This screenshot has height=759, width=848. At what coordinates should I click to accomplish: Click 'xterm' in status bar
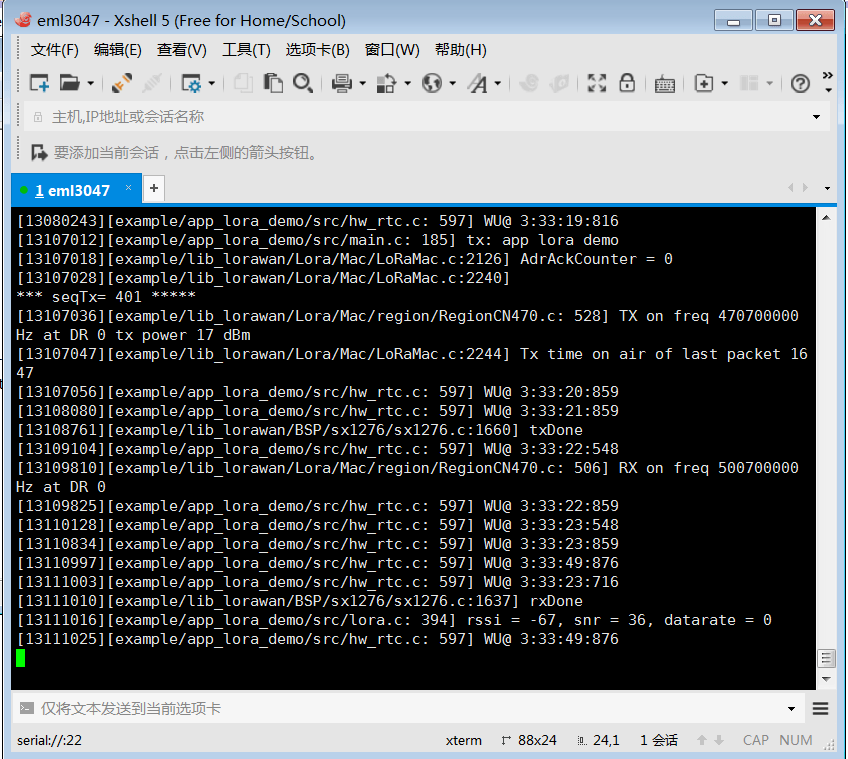tap(463, 740)
